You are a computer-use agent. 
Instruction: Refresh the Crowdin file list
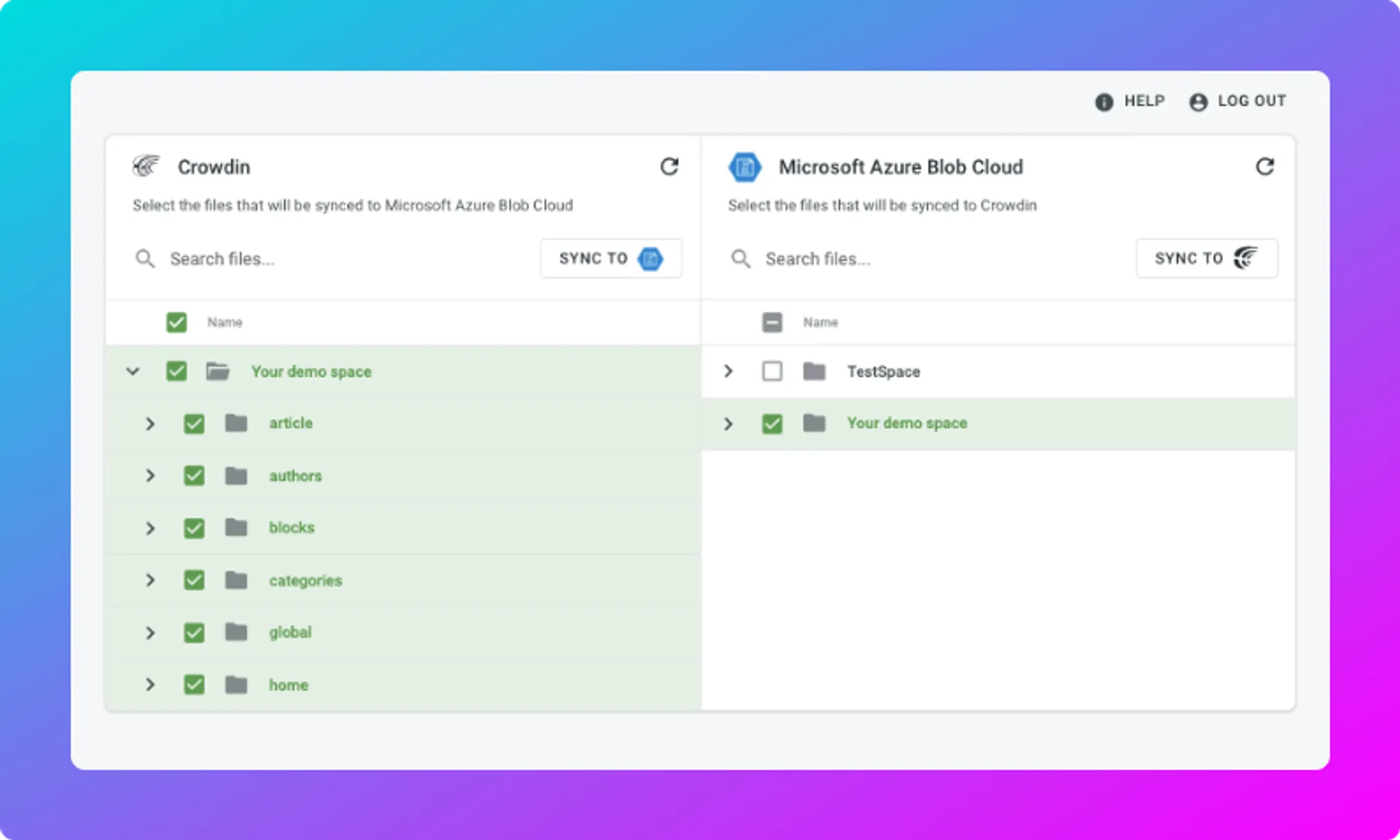pos(669,167)
